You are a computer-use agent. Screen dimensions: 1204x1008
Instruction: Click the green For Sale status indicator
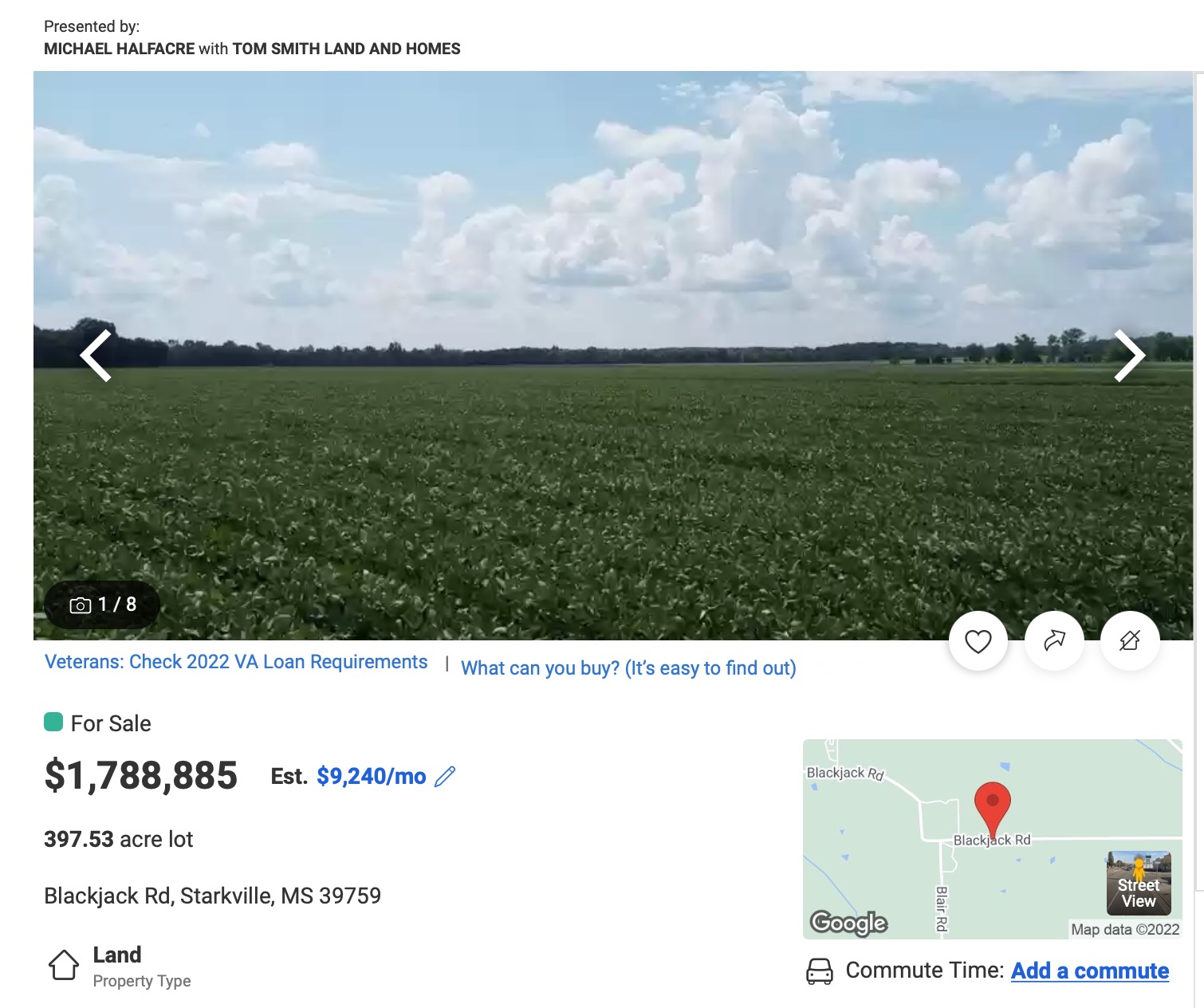[53, 723]
